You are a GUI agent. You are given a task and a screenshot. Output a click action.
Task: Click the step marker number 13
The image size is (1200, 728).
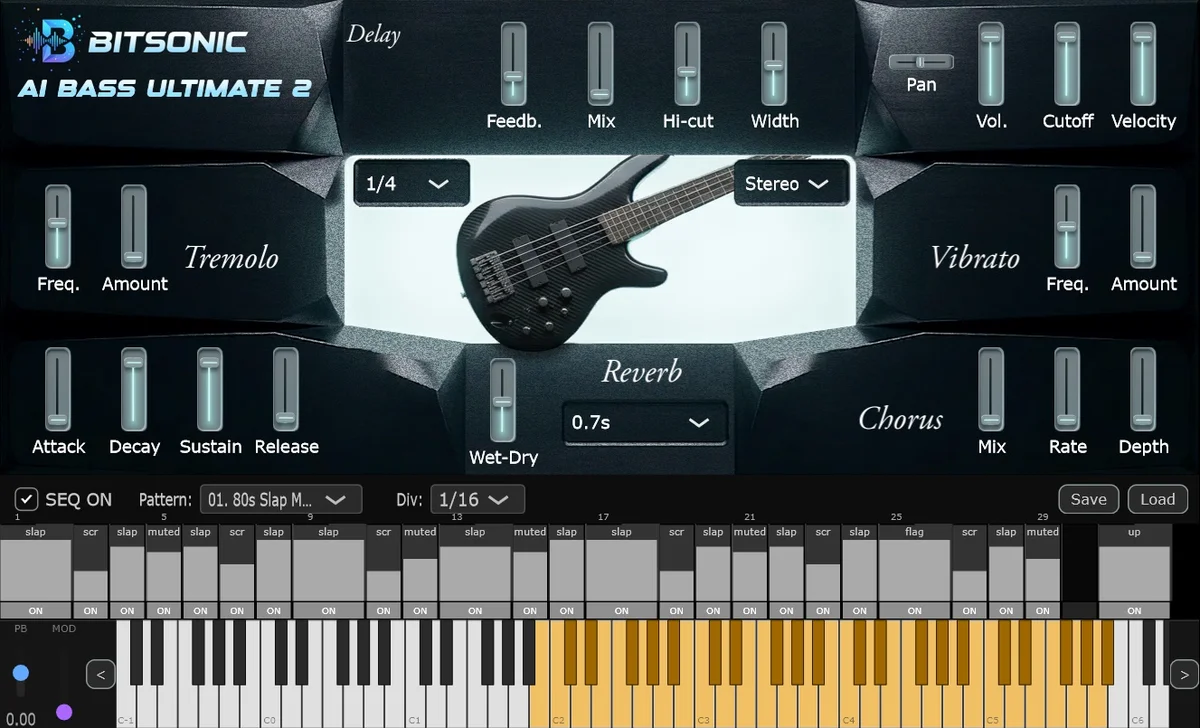coord(457,517)
